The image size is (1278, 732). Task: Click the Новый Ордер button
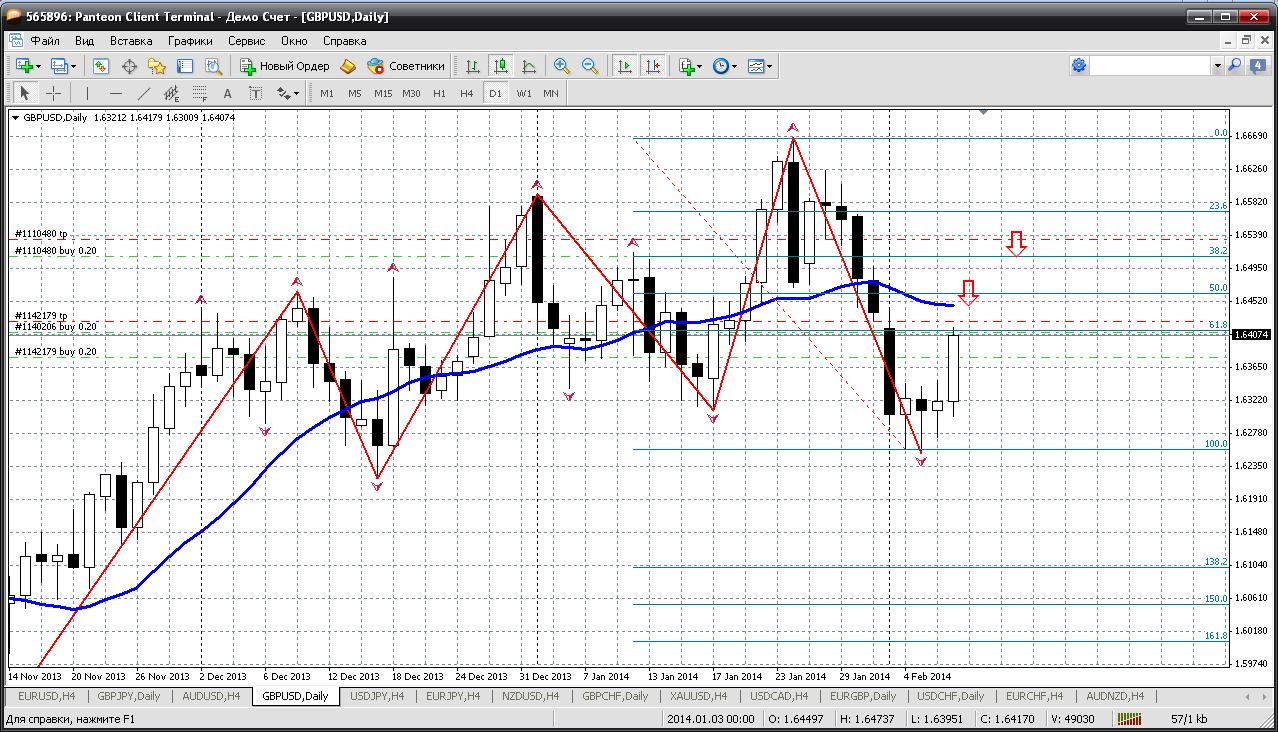coord(285,66)
